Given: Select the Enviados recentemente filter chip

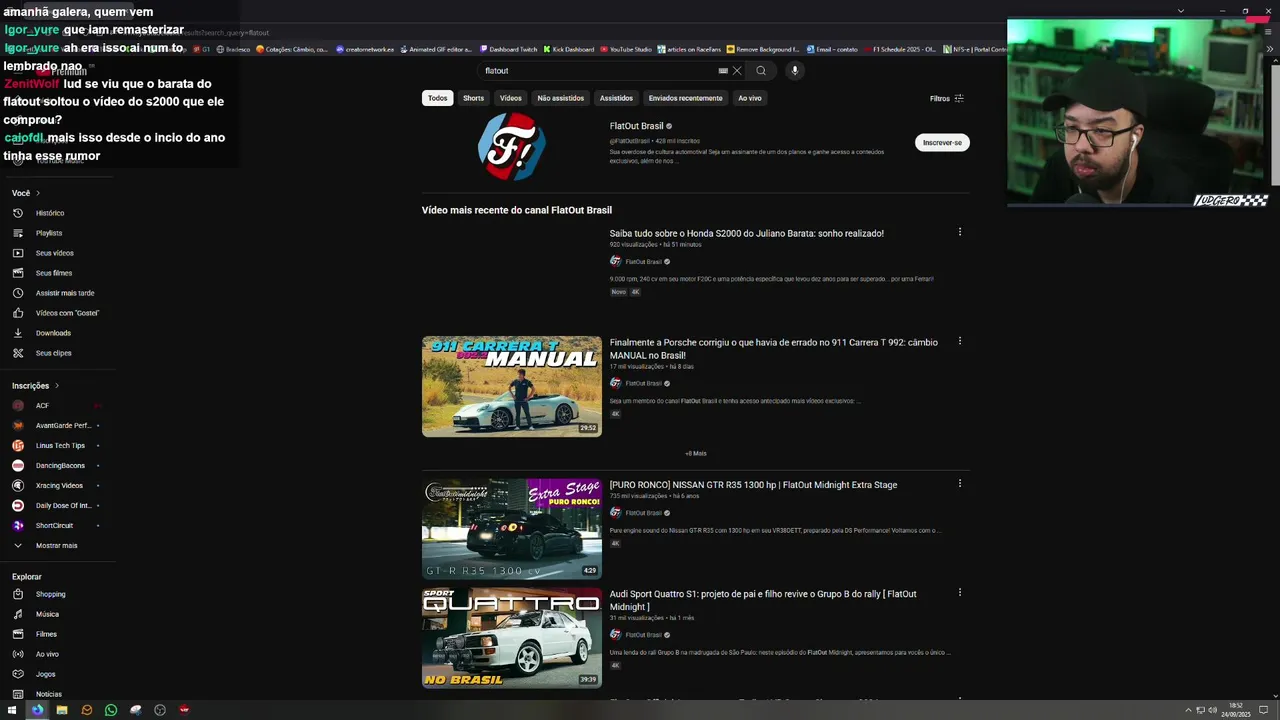Looking at the screenshot, I should [x=685, y=98].
